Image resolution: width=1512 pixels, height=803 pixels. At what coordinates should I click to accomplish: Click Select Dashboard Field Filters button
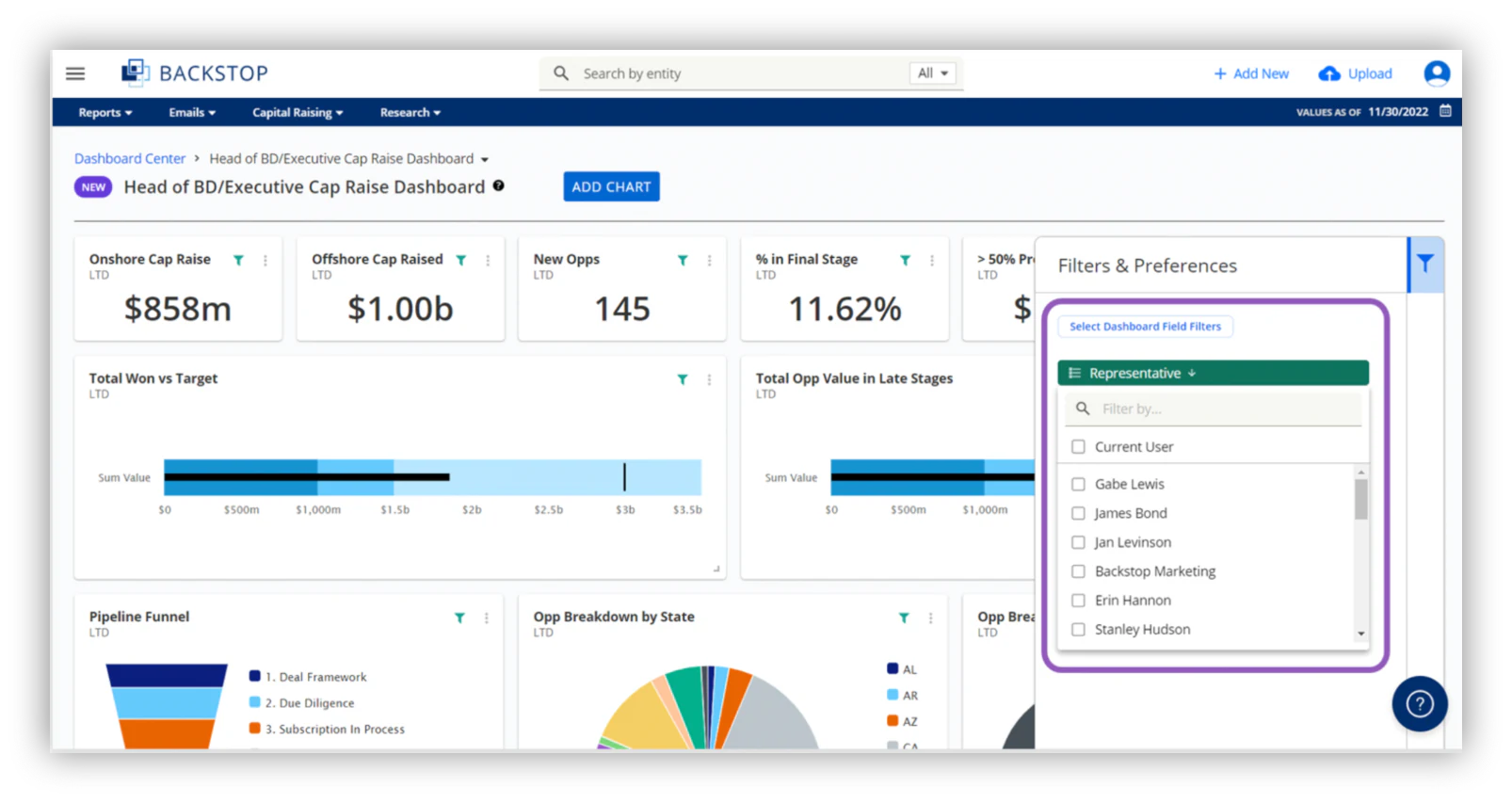pos(1145,327)
